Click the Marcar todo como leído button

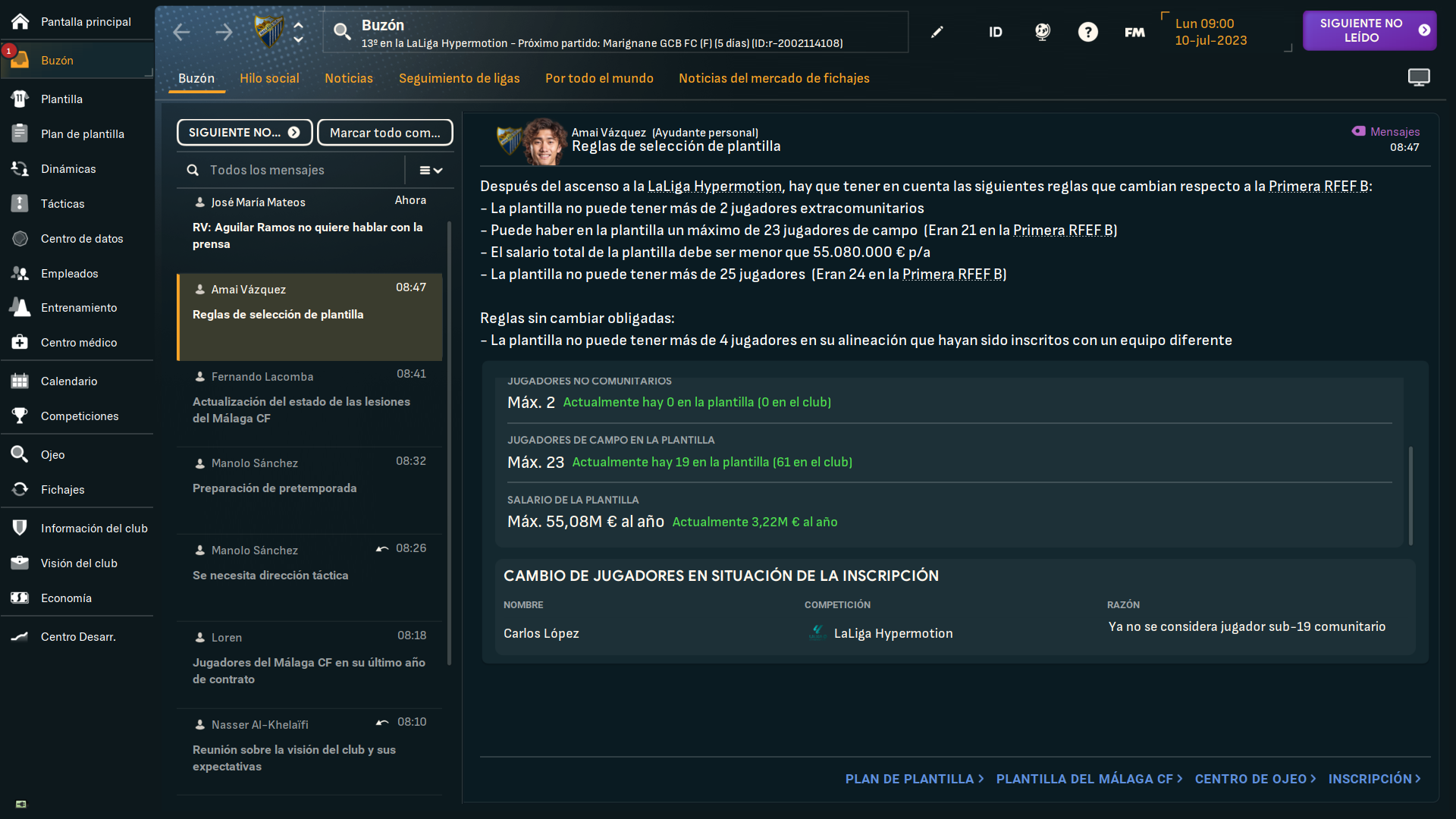coord(385,132)
